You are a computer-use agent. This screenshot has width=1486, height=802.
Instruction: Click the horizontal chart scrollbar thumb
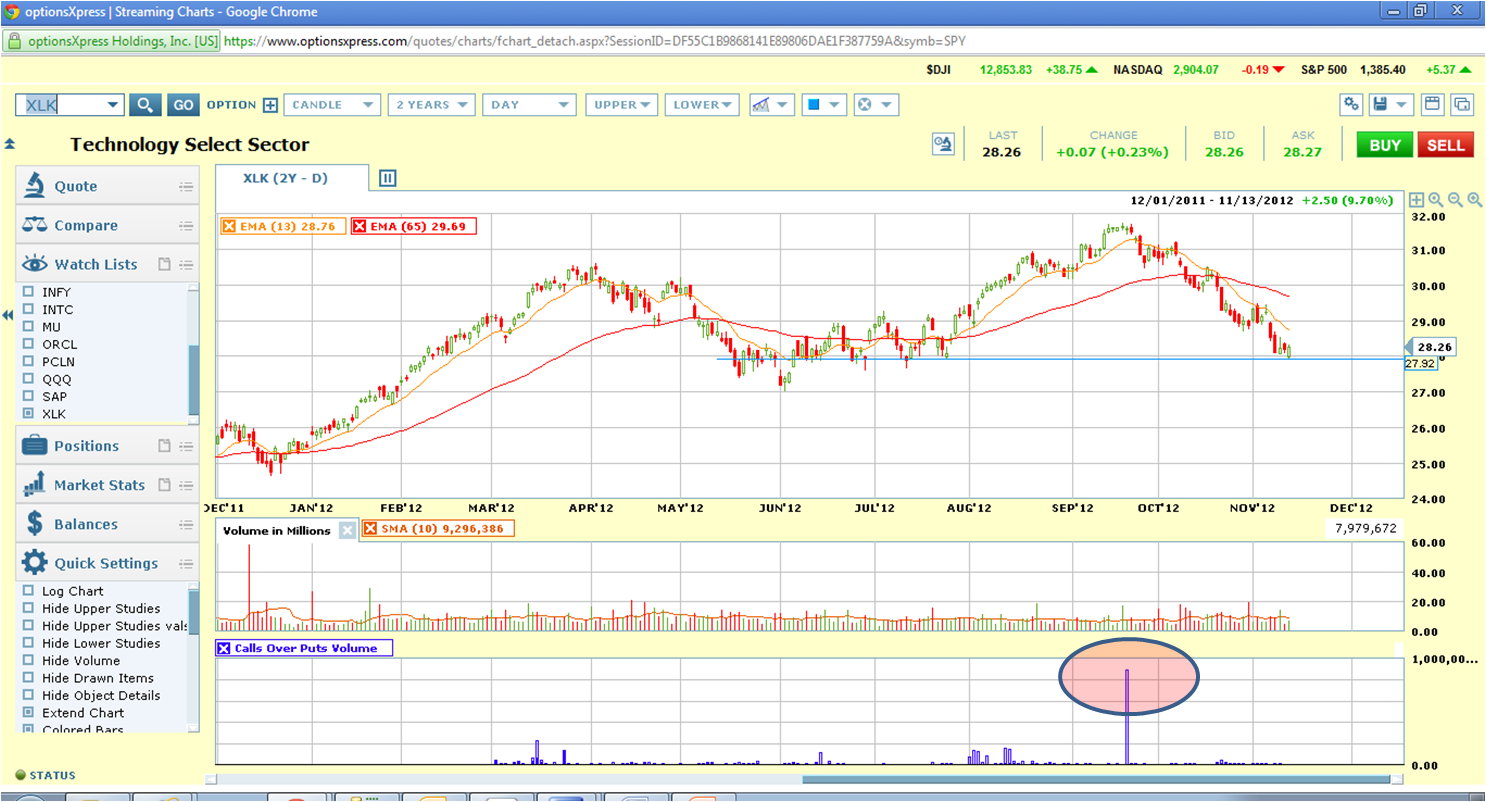click(x=1096, y=780)
